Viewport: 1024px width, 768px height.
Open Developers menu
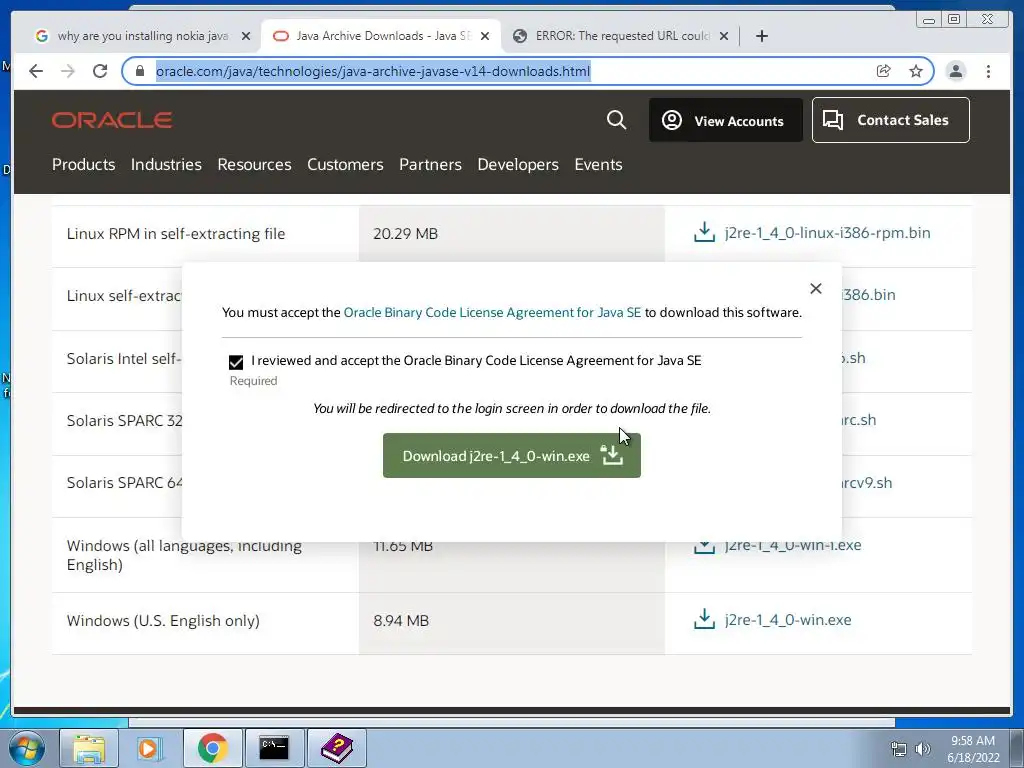[x=518, y=165]
